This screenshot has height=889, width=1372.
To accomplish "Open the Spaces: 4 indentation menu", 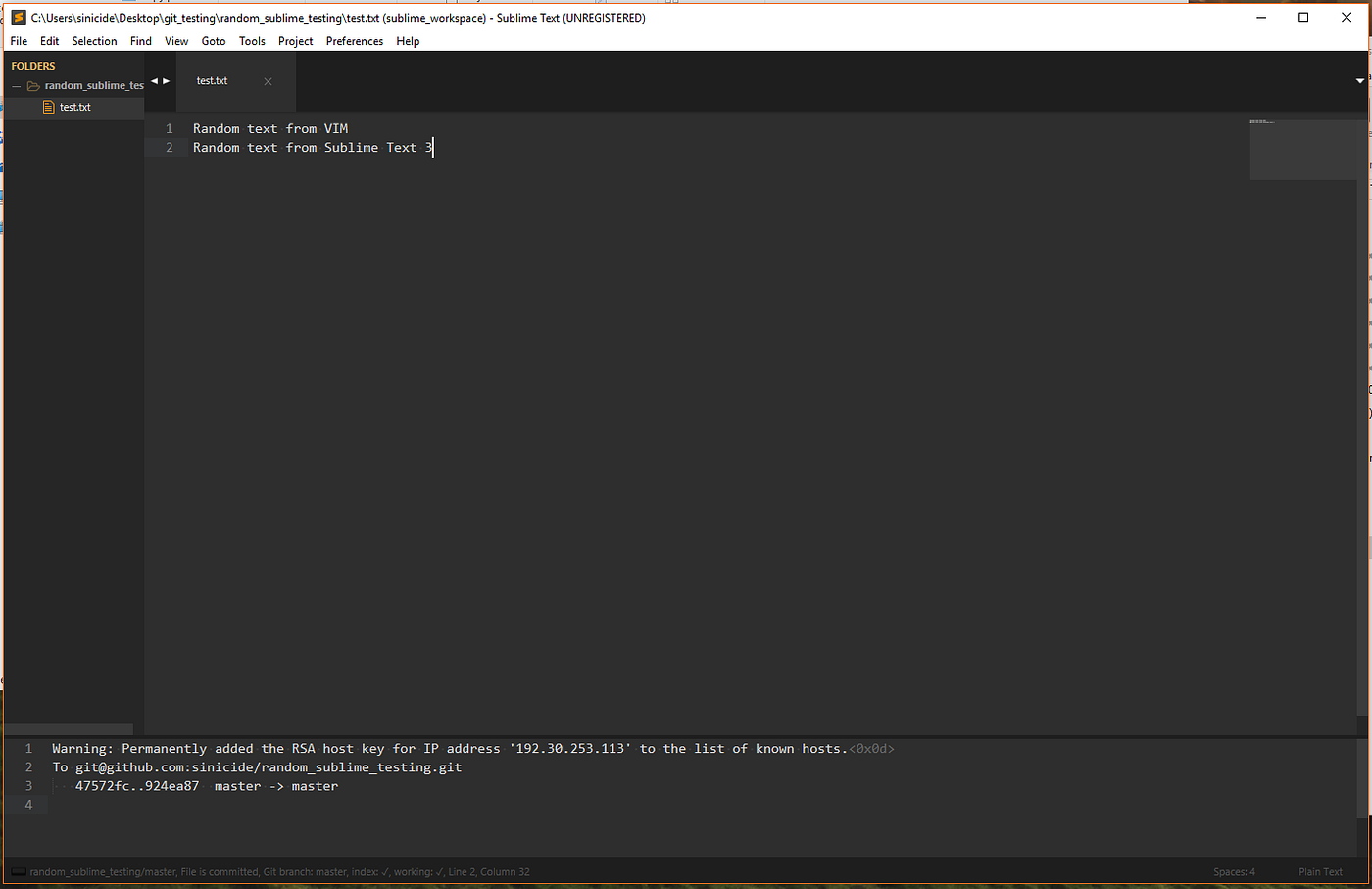I will click(x=1233, y=871).
